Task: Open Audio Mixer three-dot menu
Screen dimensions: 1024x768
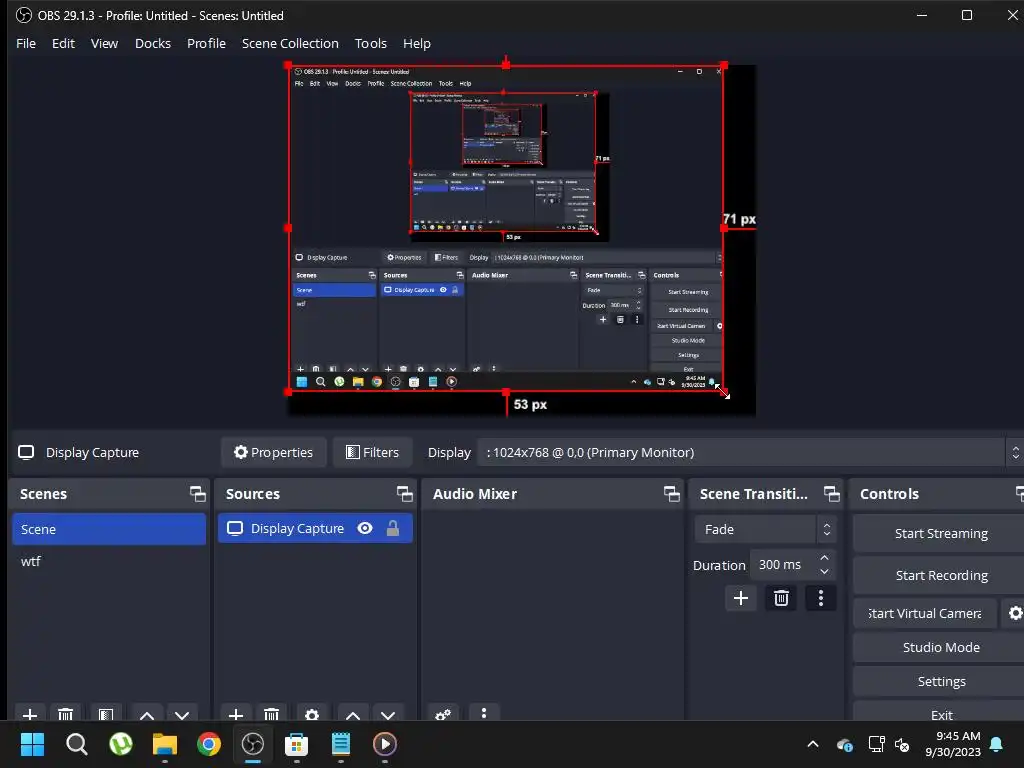Action: 484,713
